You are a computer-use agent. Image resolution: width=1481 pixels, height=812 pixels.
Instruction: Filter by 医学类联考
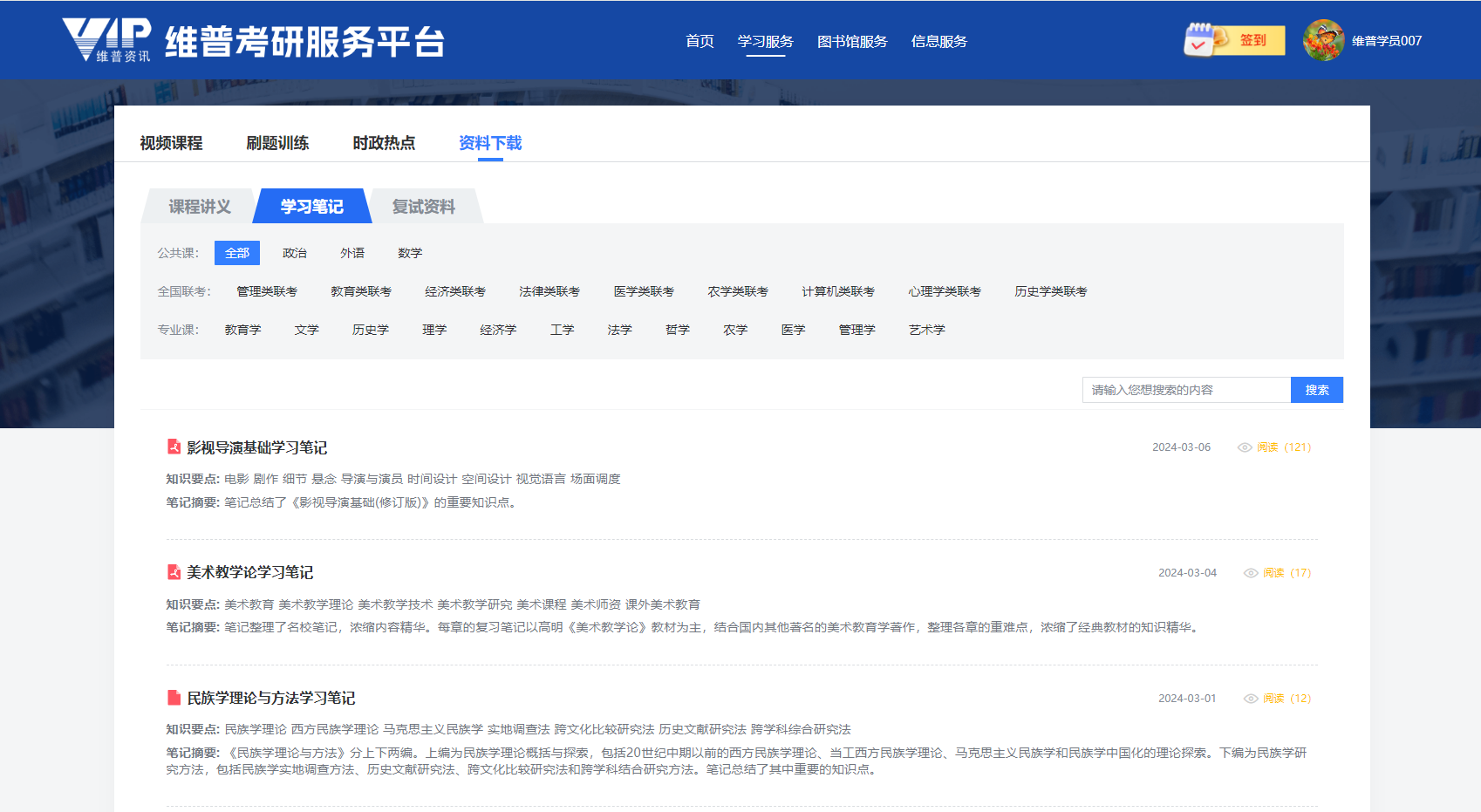click(644, 291)
